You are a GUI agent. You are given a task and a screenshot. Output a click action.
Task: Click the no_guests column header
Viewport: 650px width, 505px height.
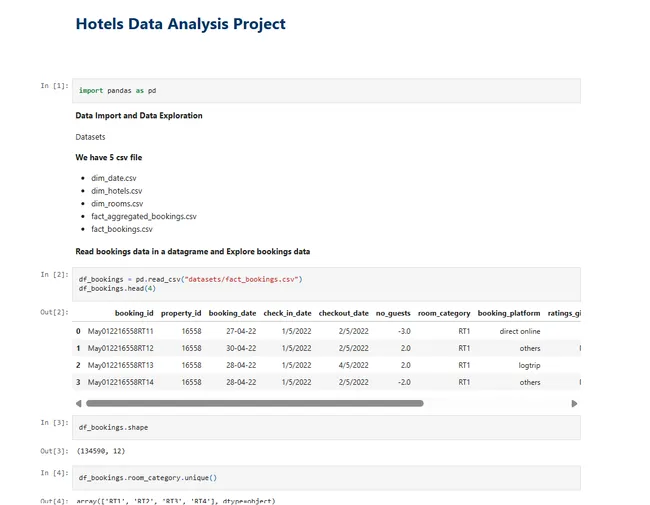pyautogui.click(x=393, y=313)
